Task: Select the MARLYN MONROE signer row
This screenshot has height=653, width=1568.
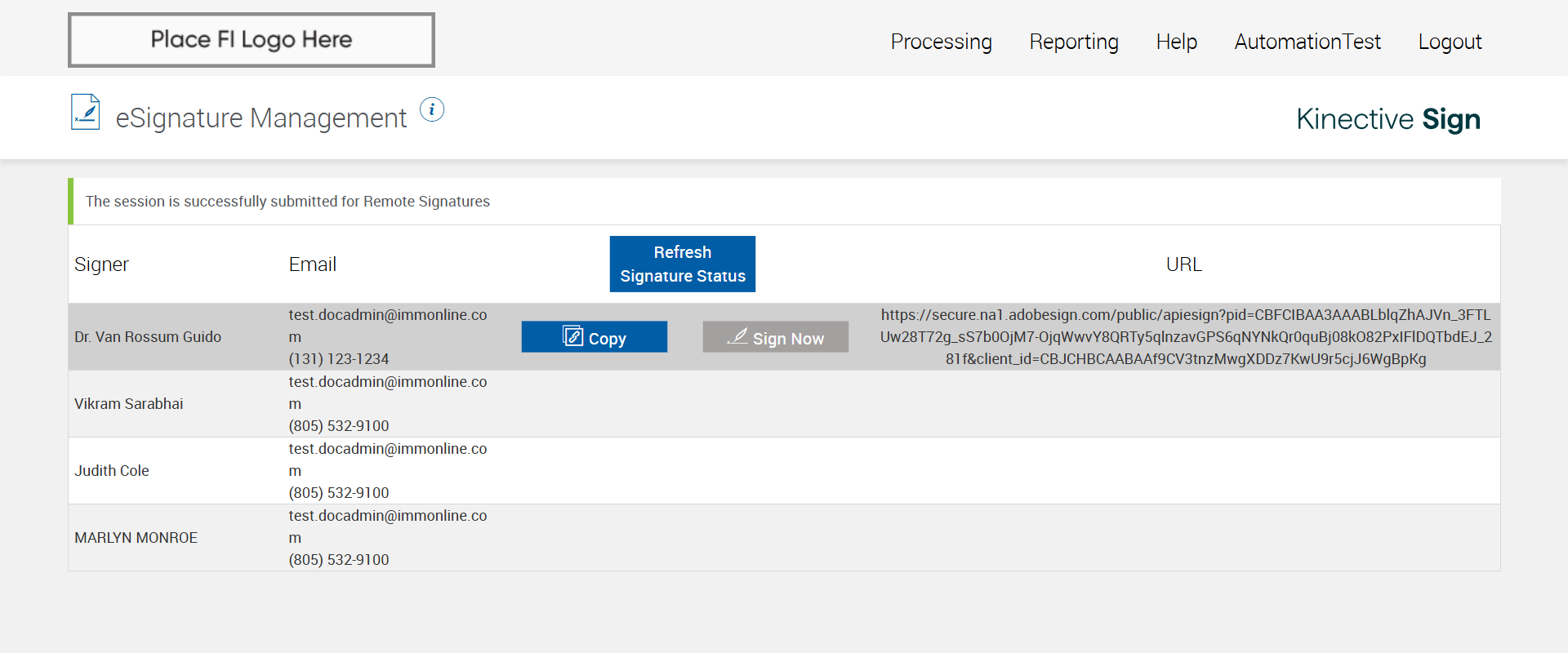Action: pos(136,538)
